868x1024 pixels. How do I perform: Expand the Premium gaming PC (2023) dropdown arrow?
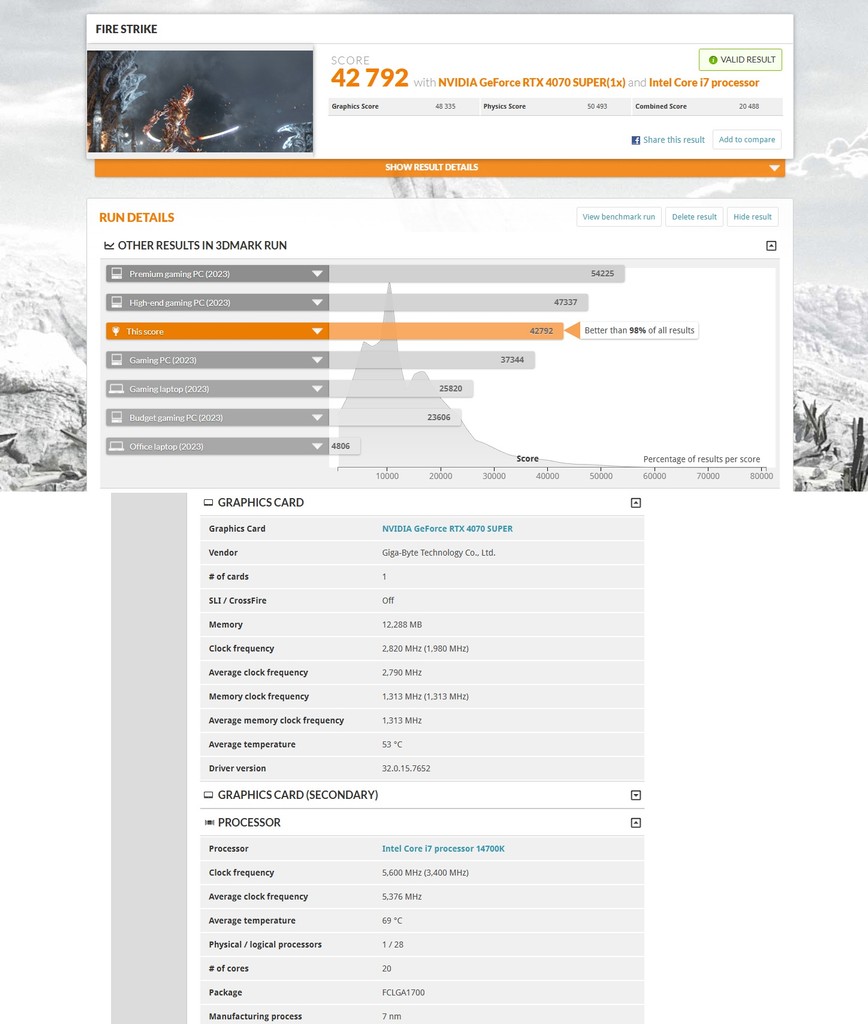pyautogui.click(x=317, y=274)
